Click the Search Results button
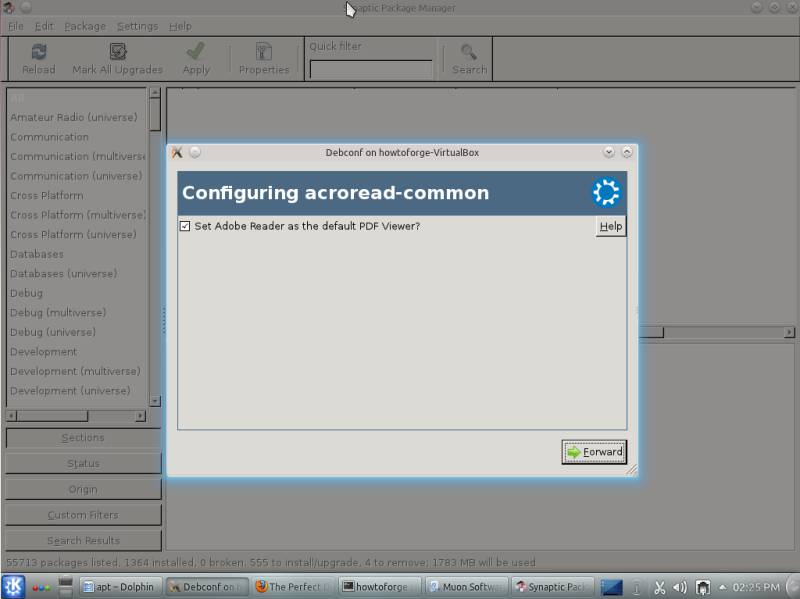This screenshot has width=800, height=599. pos(83,540)
